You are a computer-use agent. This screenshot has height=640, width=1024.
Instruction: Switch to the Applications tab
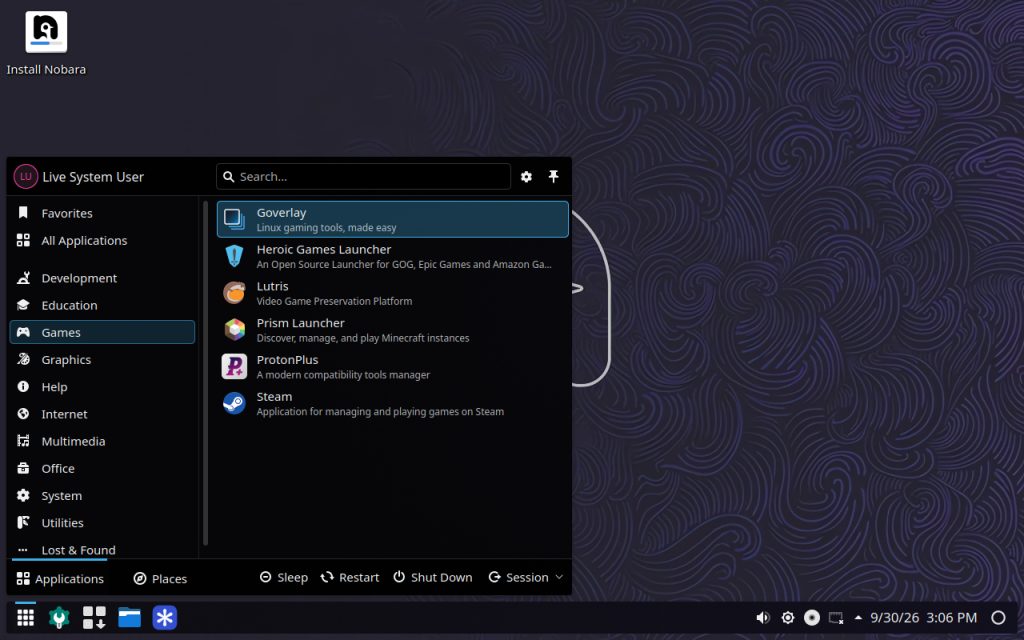60,579
